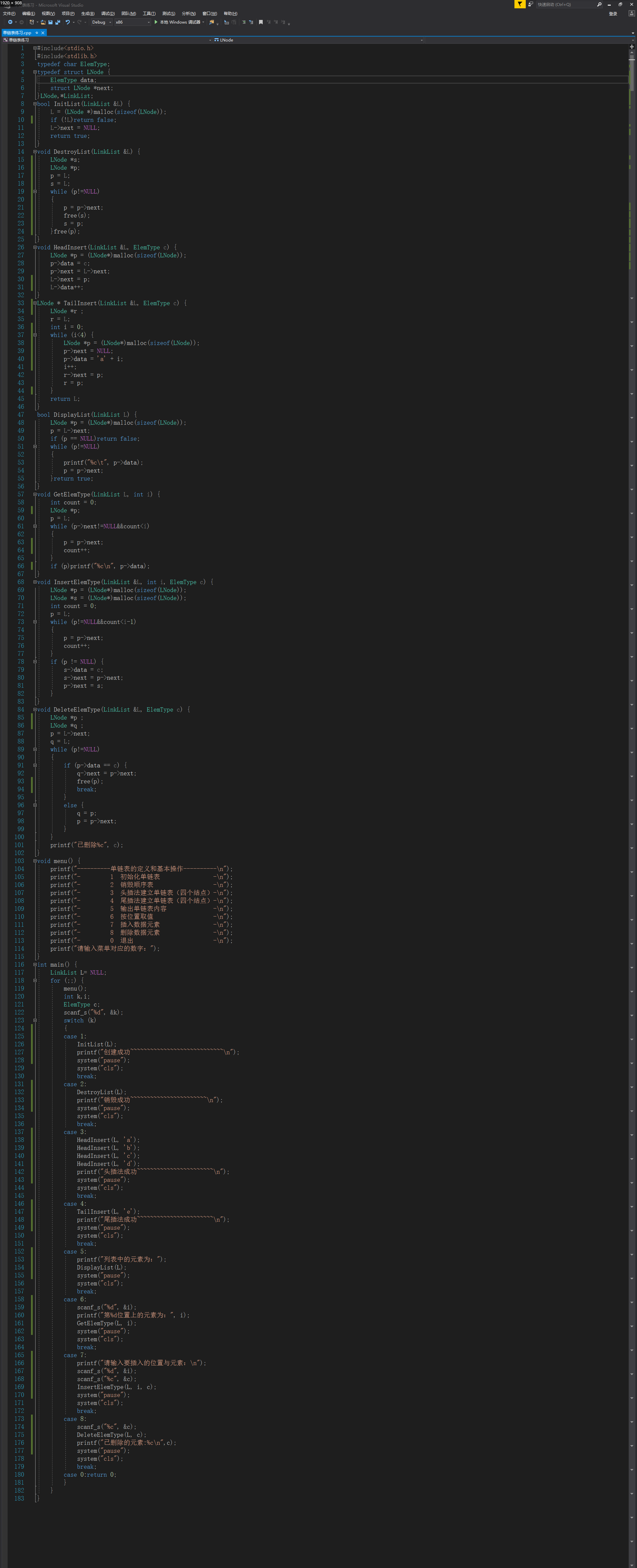Open the 项目(P) menu
The height and width of the screenshot is (1568, 637).
68,13
